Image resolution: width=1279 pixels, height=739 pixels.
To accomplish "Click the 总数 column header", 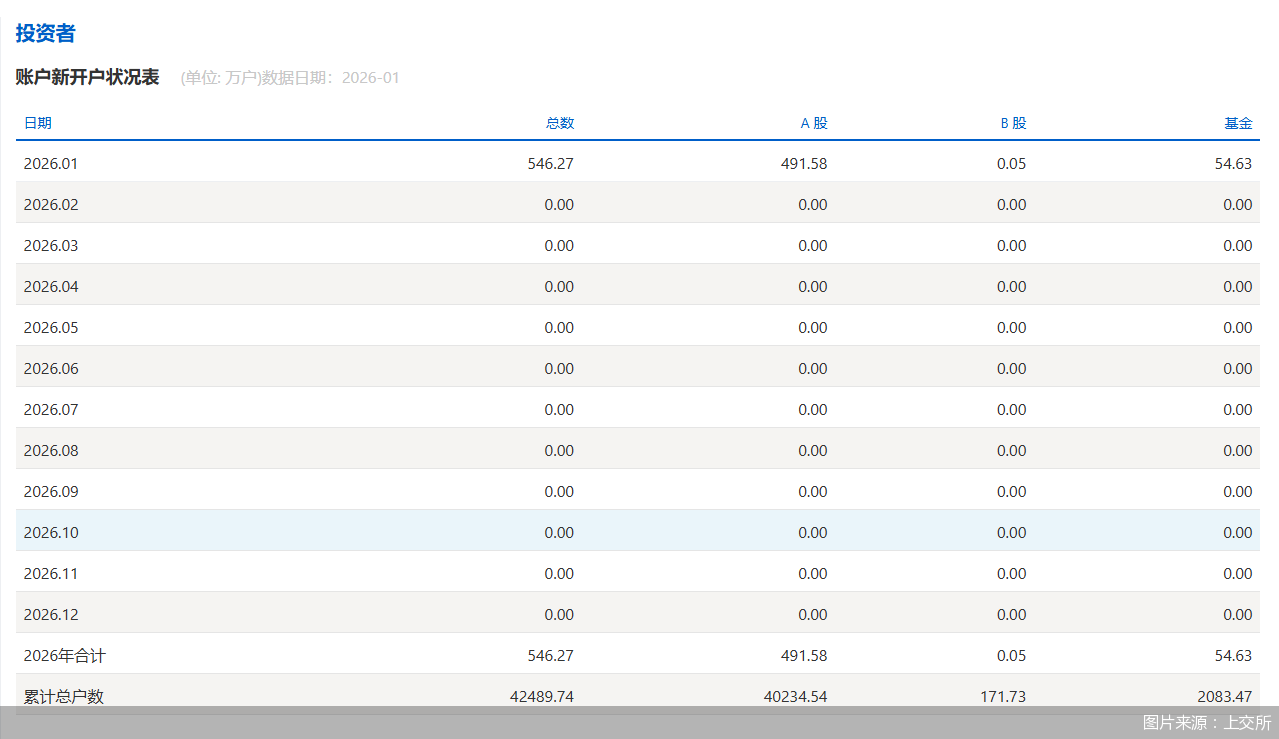I will point(560,123).
